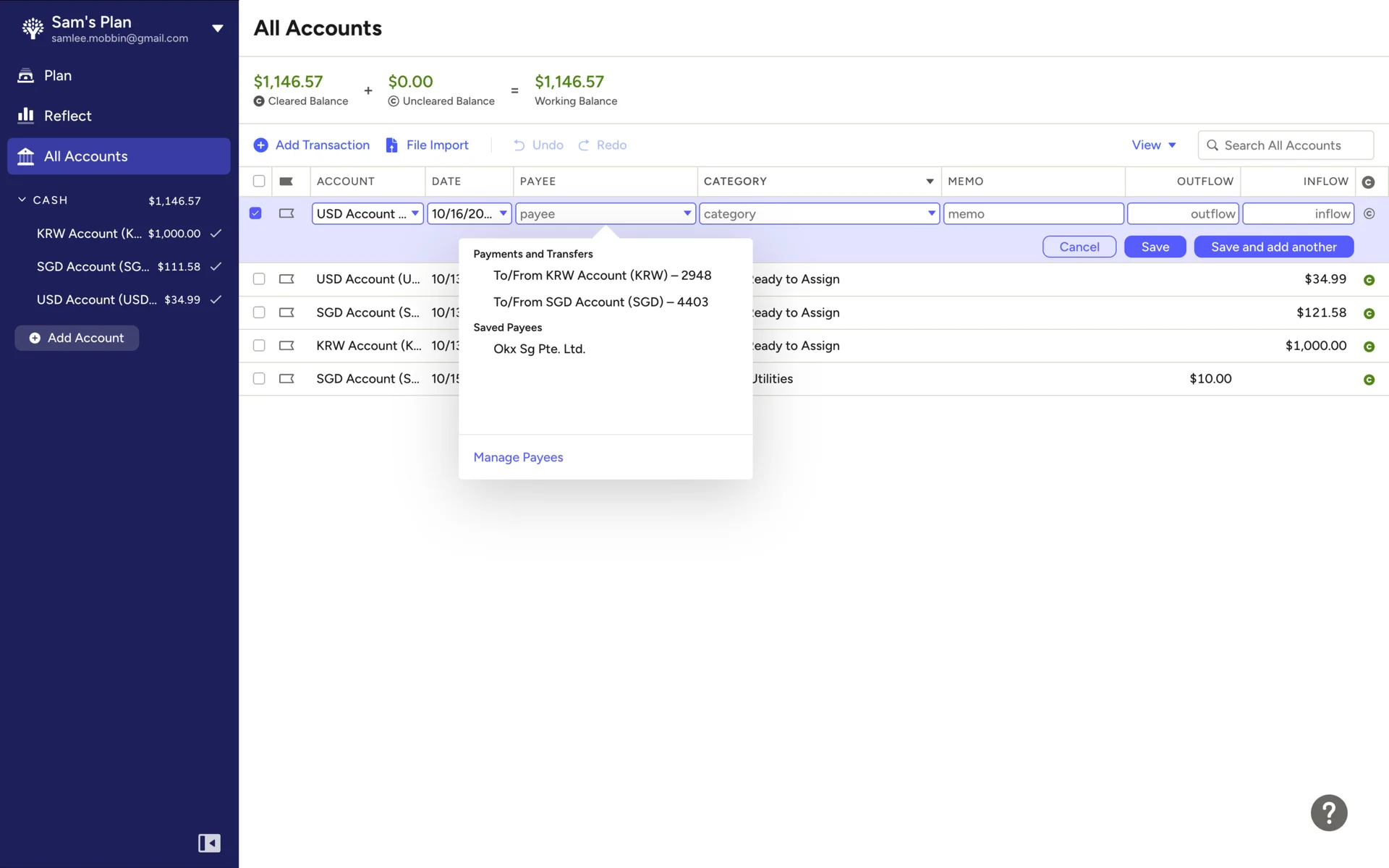Open the Reflect page in the sidebar

(x=67, y=116)
